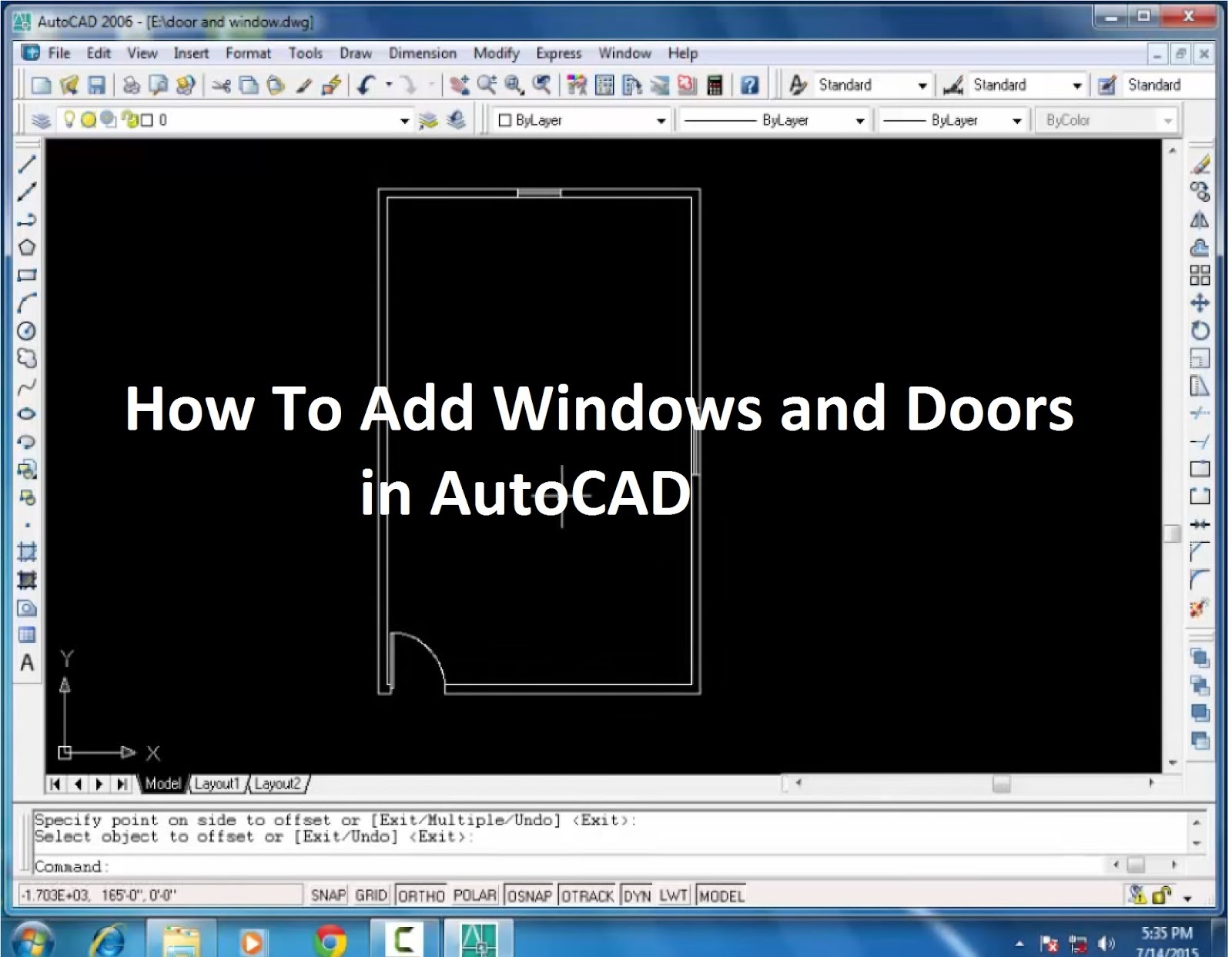Click the Save icon in toolbar

pos(96,85)
